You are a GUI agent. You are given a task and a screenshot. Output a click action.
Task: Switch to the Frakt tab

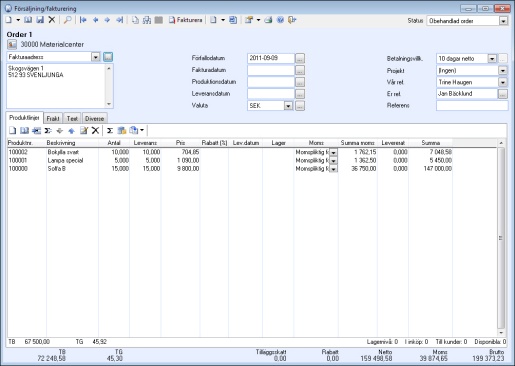pyautogui.click(x=53, y=118)
